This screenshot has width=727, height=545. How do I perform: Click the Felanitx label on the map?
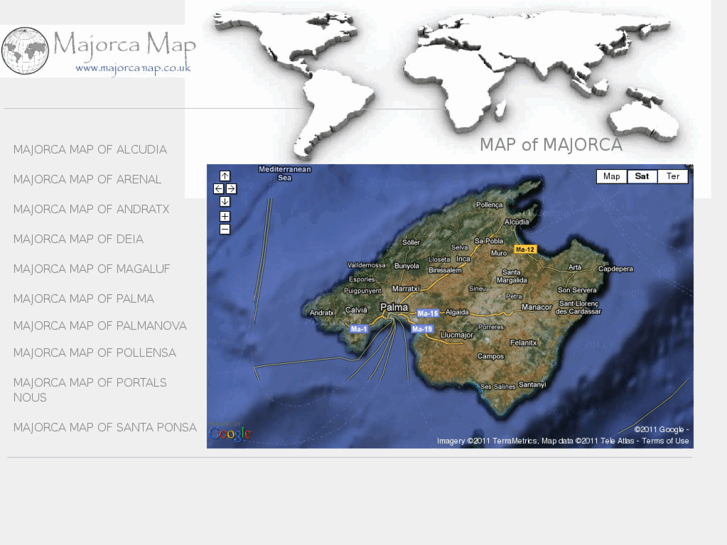click(523, 343)
